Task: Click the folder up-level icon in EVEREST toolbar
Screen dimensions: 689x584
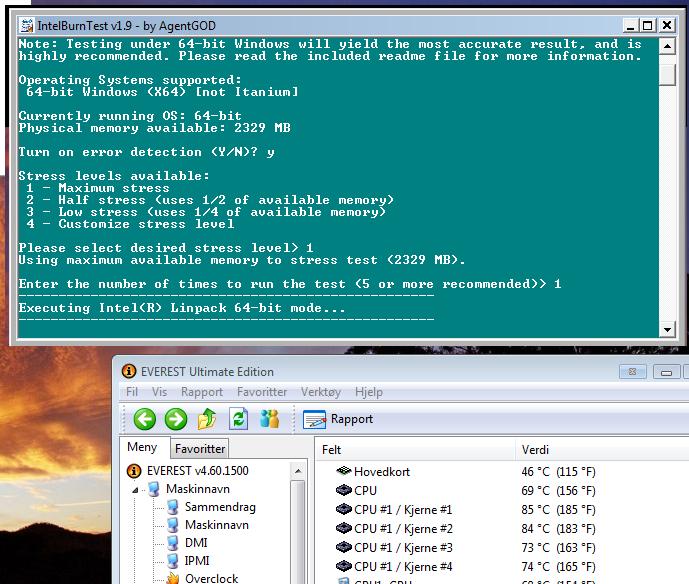Action: point(207,419)
